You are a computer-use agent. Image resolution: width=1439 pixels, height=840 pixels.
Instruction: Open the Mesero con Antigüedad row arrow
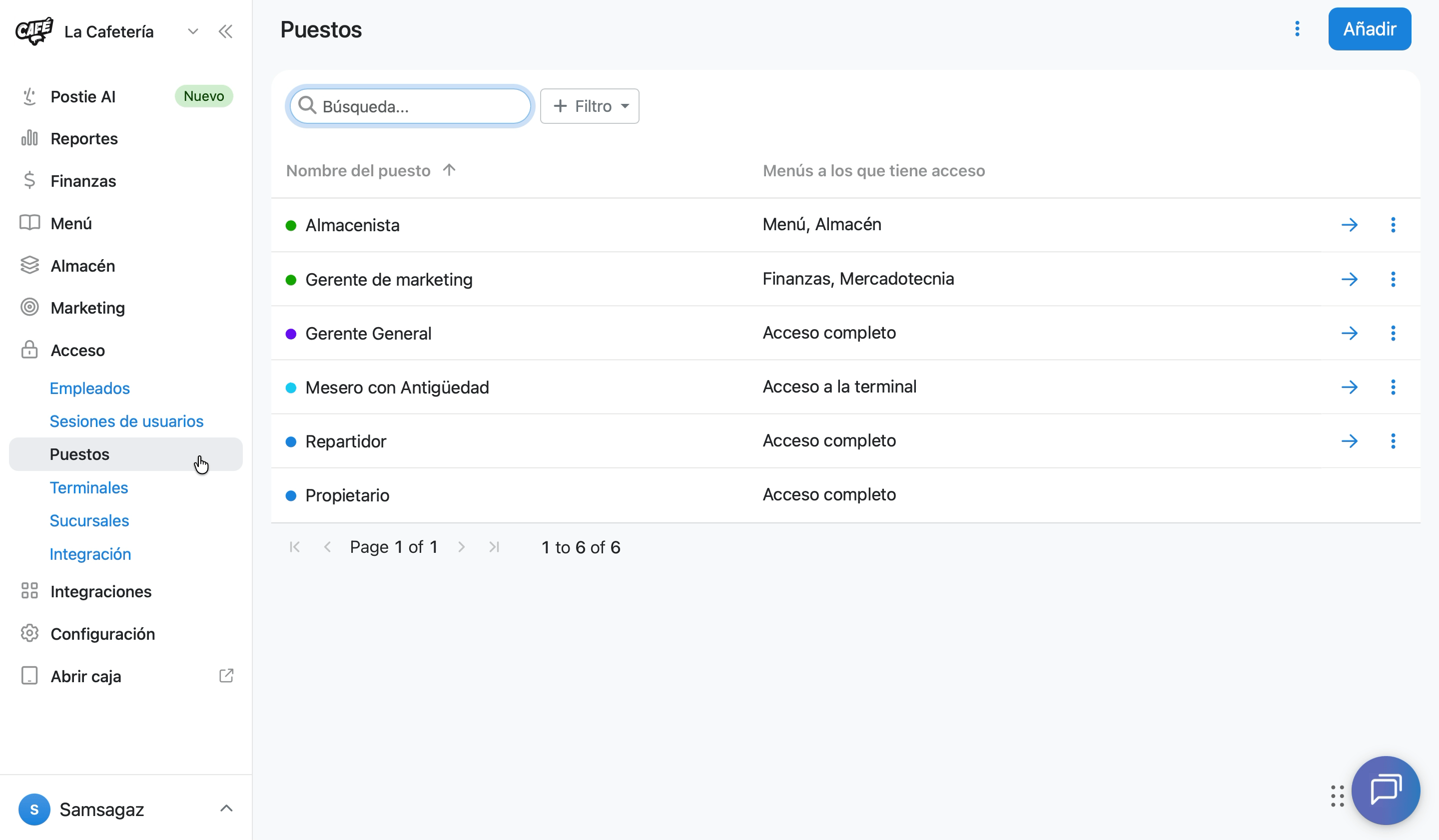click(1350, 387)
